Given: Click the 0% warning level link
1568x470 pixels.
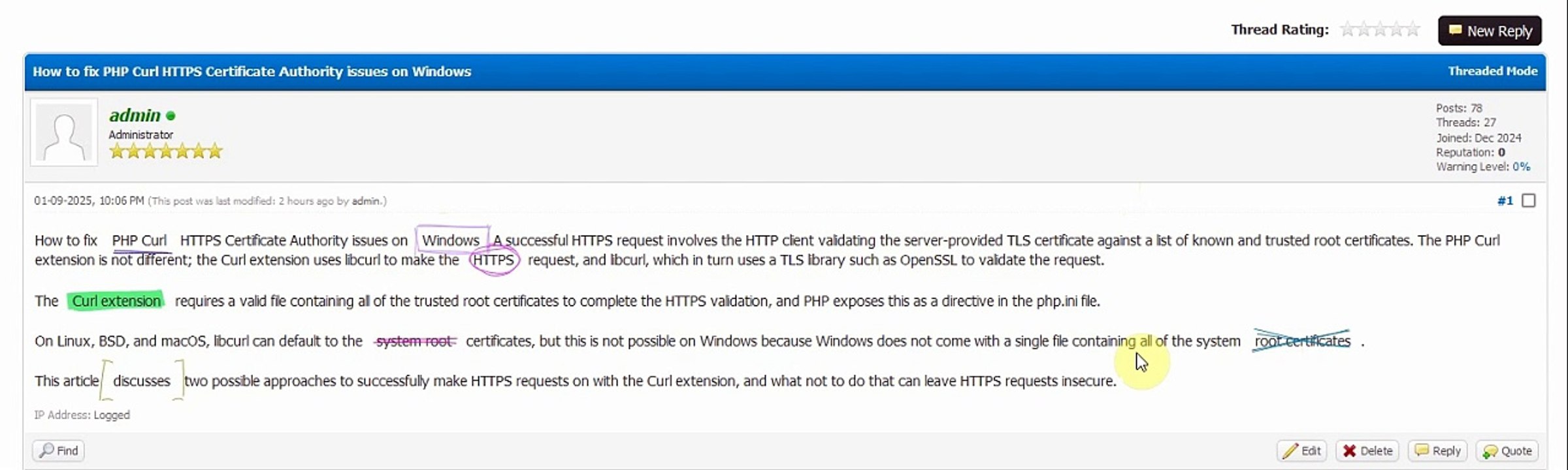Looking at the screenshot, I should point(1521,166).
